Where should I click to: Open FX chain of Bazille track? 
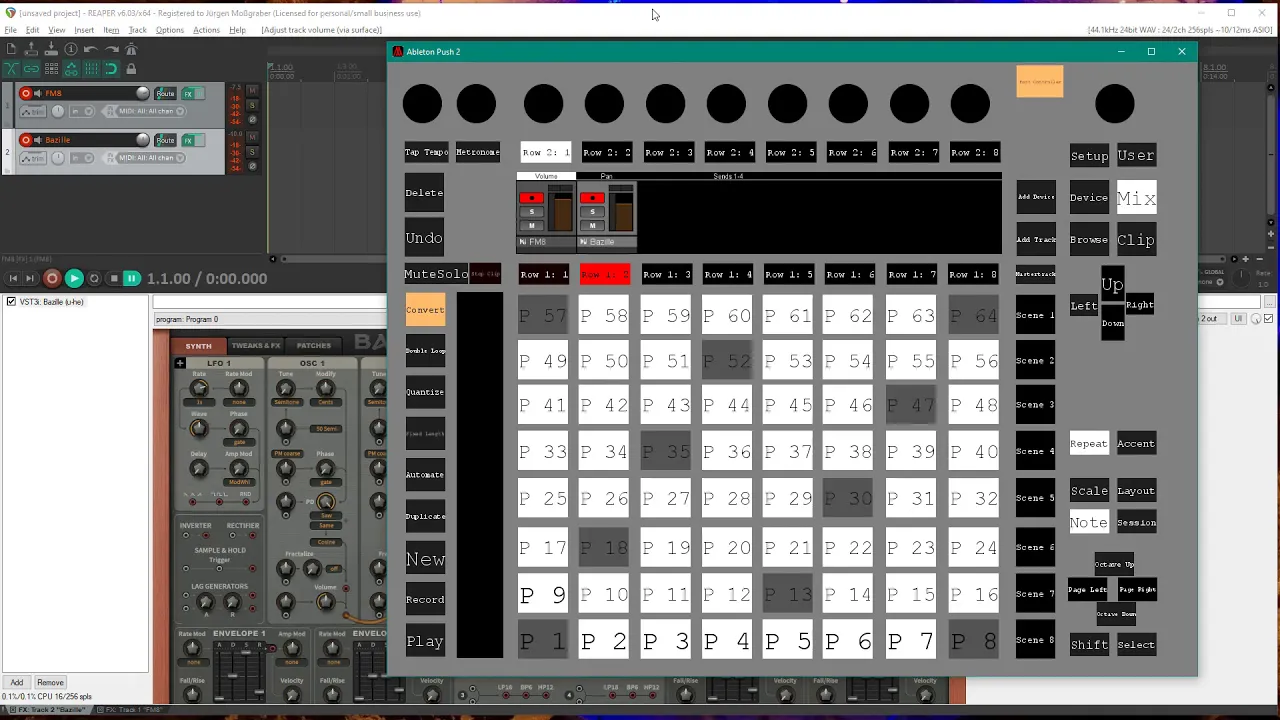(x=188, y=140)
